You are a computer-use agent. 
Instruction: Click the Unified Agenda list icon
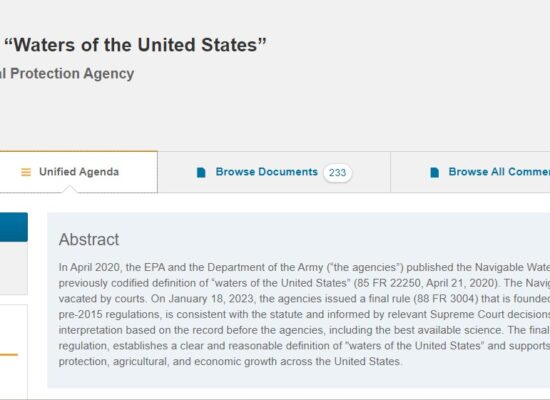(26, 172)
